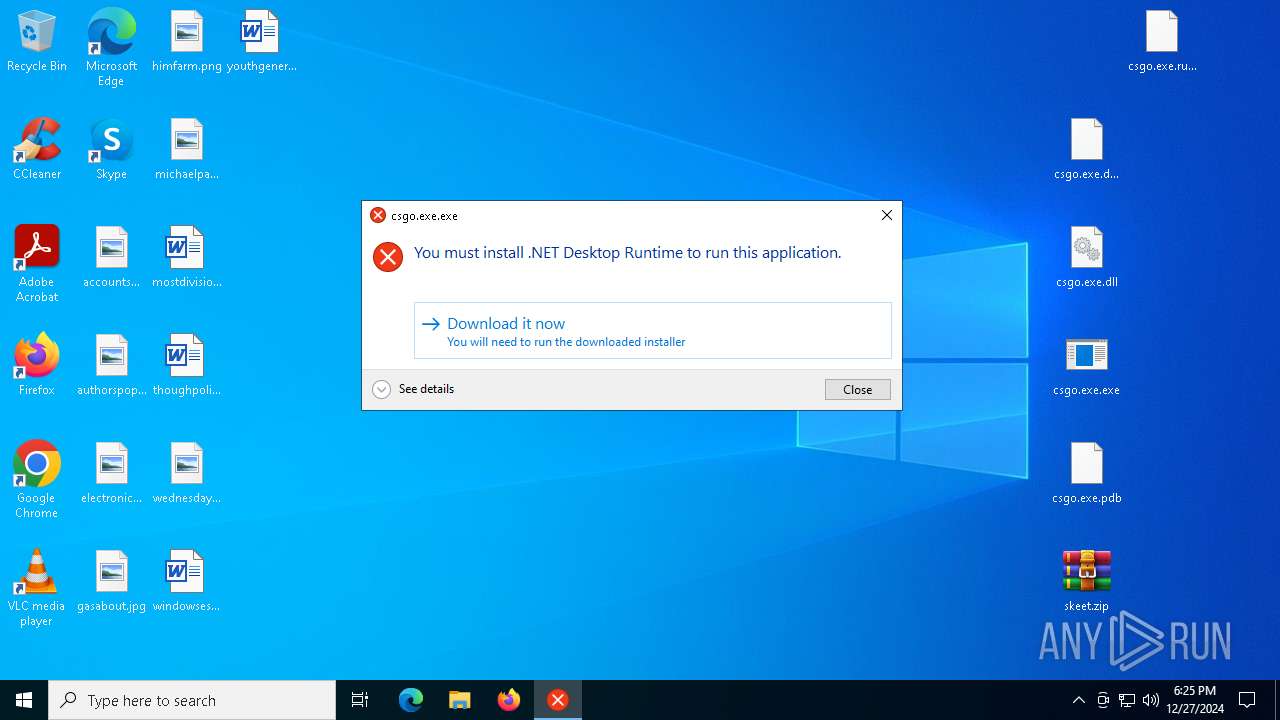Open the CCleaner desktop shortcut
Screen dimensions: 1280x720
pos(37,149)
